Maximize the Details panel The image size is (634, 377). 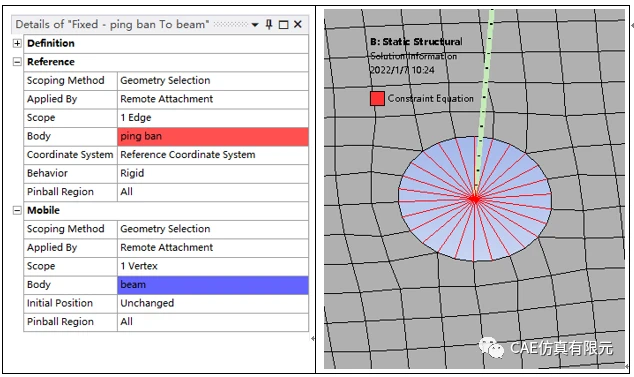tap(283, 25)
